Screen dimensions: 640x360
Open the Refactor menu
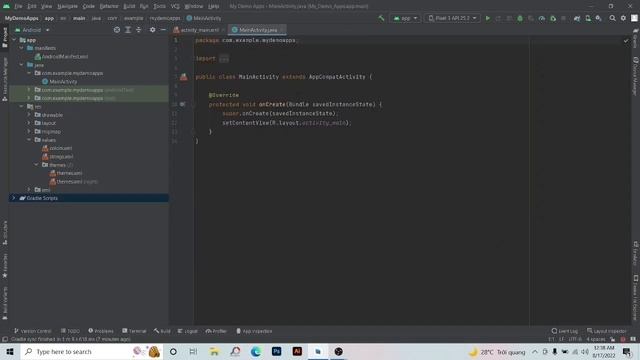tap(109, 6)
